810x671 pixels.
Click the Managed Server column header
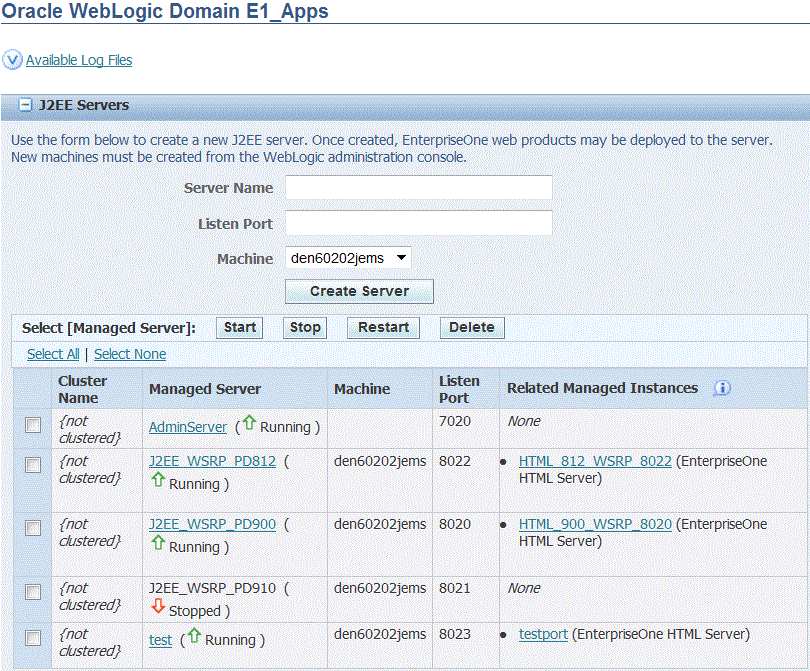click(205, 389)
